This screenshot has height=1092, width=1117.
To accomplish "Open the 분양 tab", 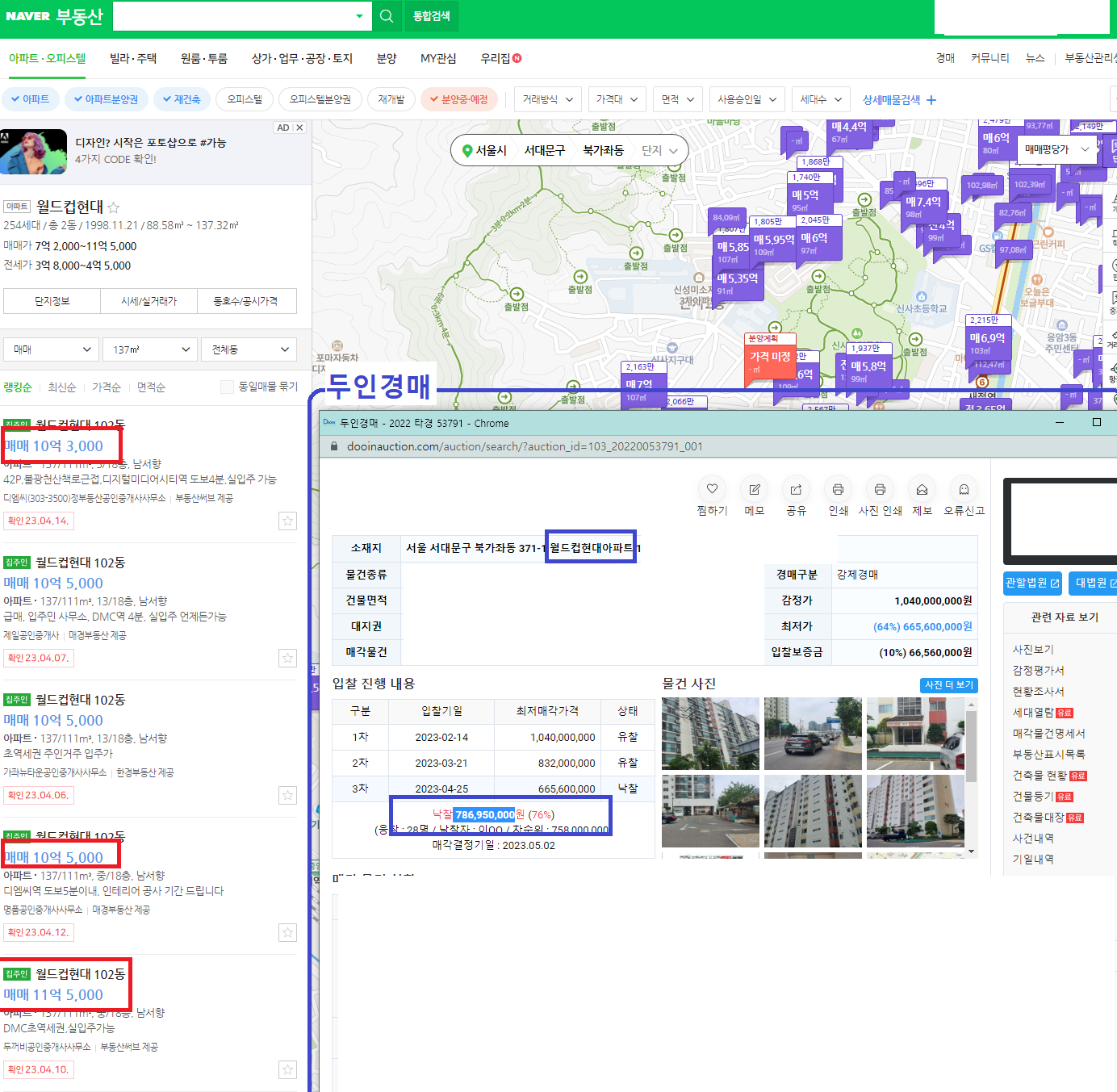I will point(387,58).
